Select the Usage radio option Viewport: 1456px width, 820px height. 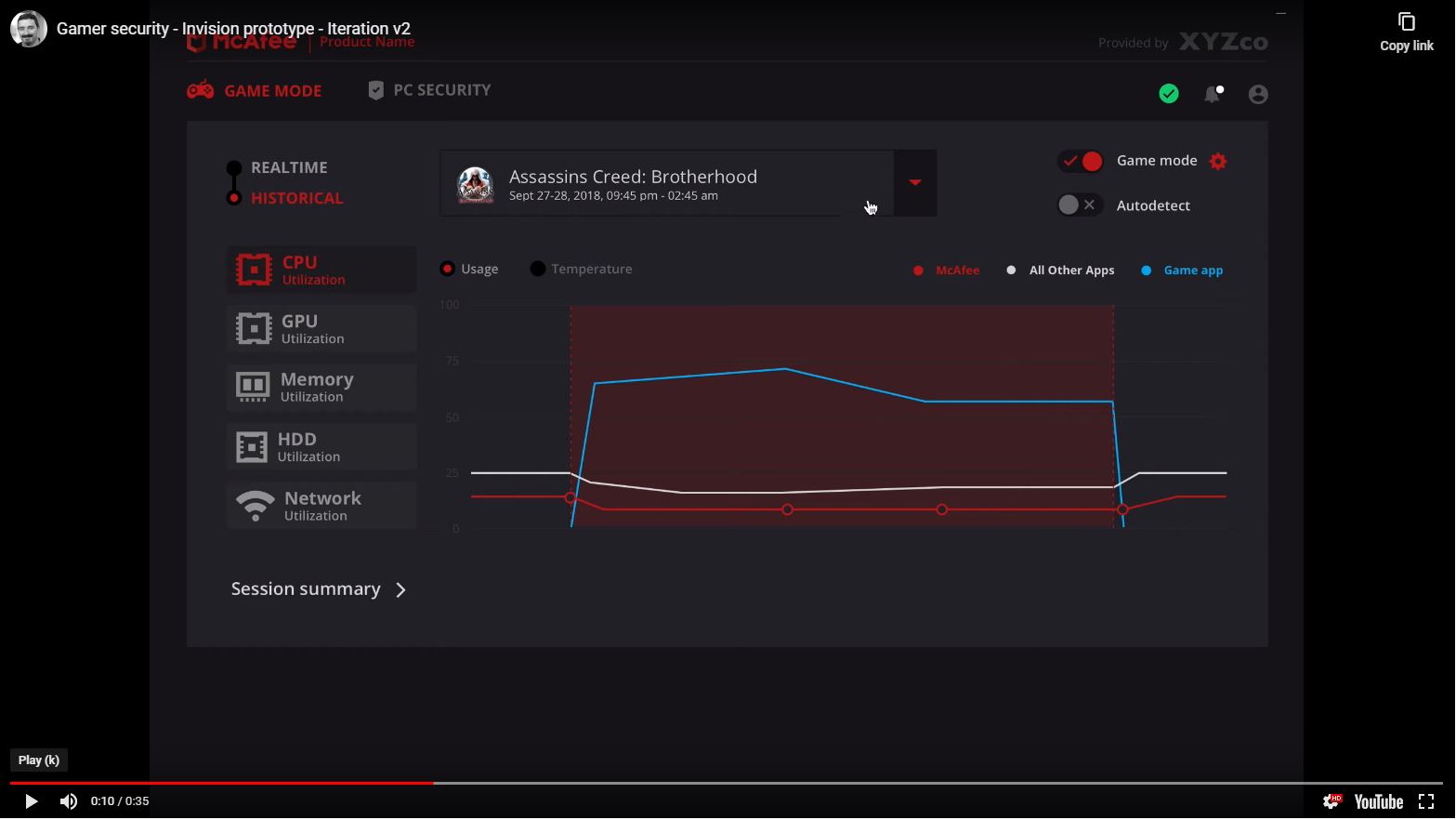tap(469, 269)
